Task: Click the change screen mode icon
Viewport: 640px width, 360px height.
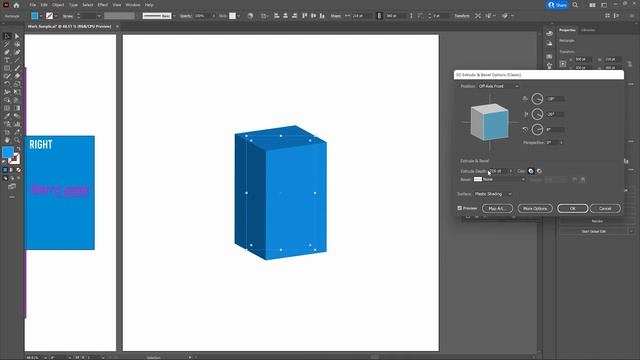Action: coord(12,187)
